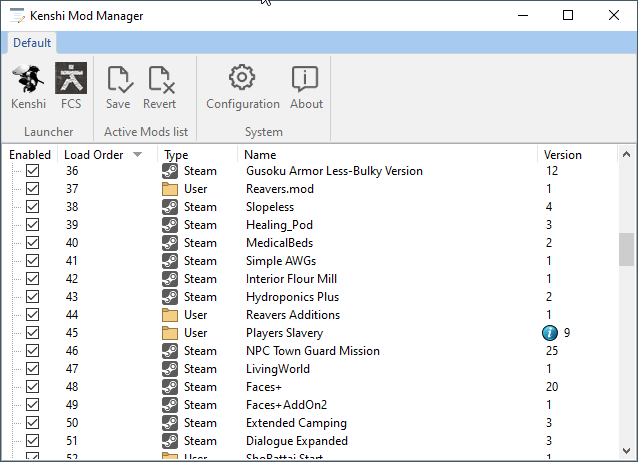
Task: Open the About info icon
Action: 306,87
